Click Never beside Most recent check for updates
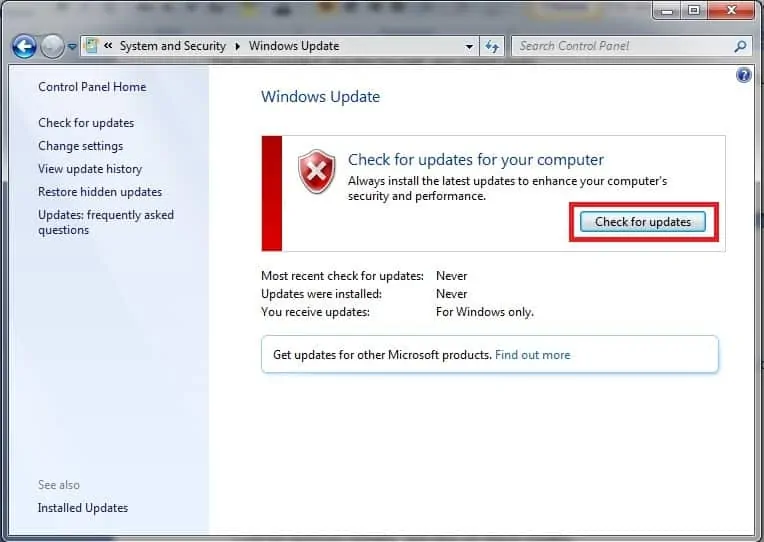 pyautogui.click(x=452, y=276)
